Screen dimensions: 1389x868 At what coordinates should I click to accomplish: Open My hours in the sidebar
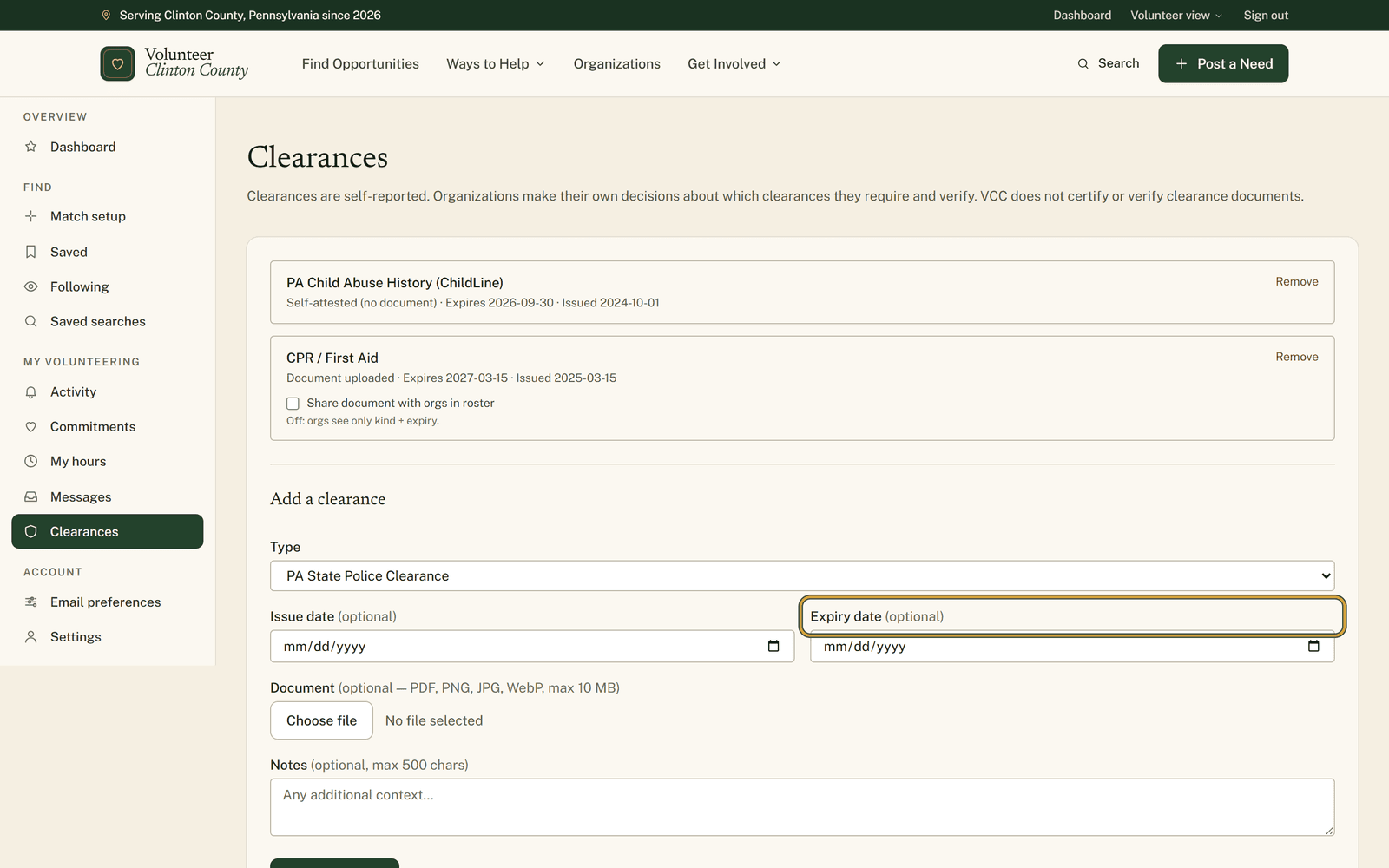(108, 461)
